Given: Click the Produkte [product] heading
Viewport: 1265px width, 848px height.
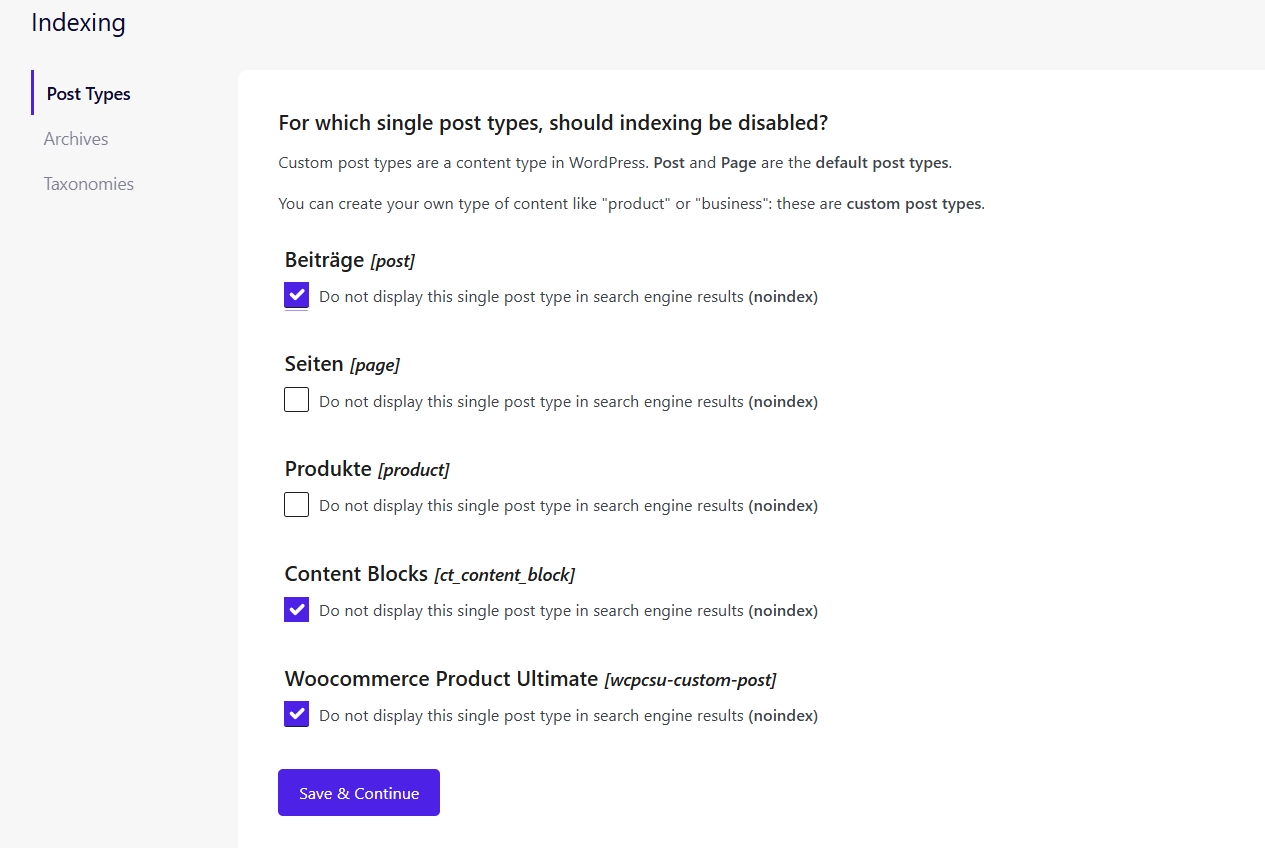Looking at the screenshot, I should [x=366, y=469].
